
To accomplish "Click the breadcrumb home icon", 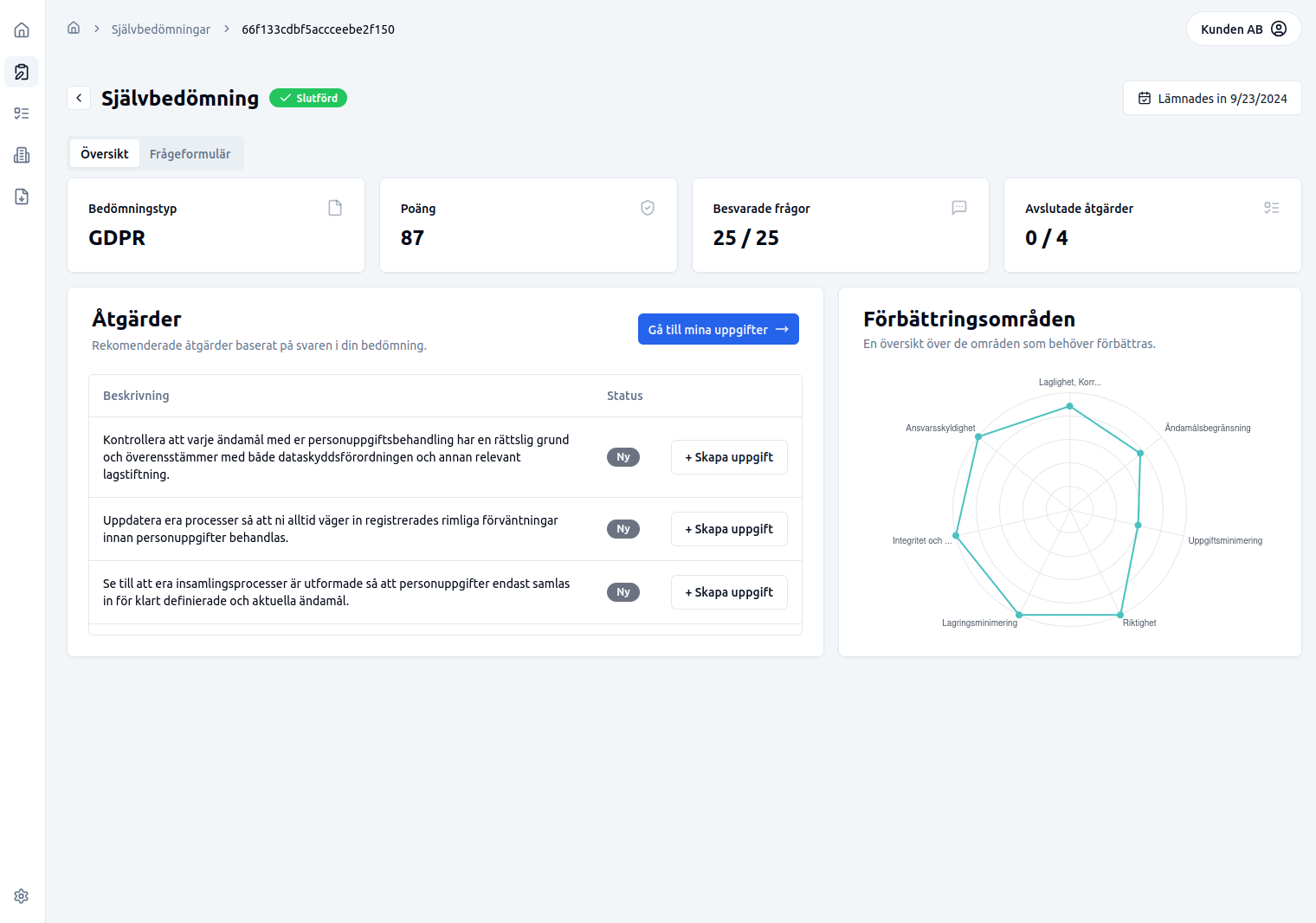I will pos(74,28).
